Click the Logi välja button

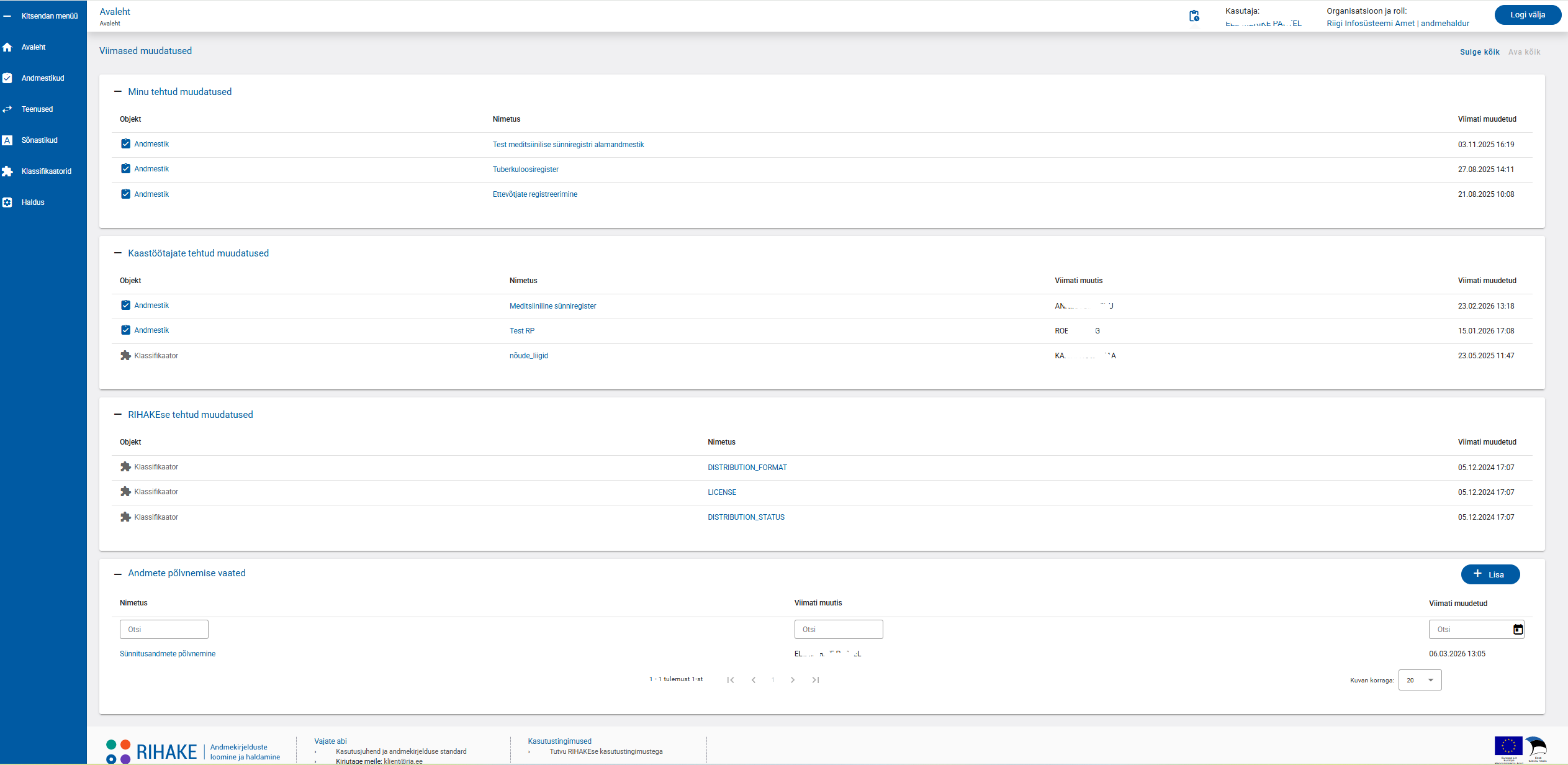[x=1527, y=15]
